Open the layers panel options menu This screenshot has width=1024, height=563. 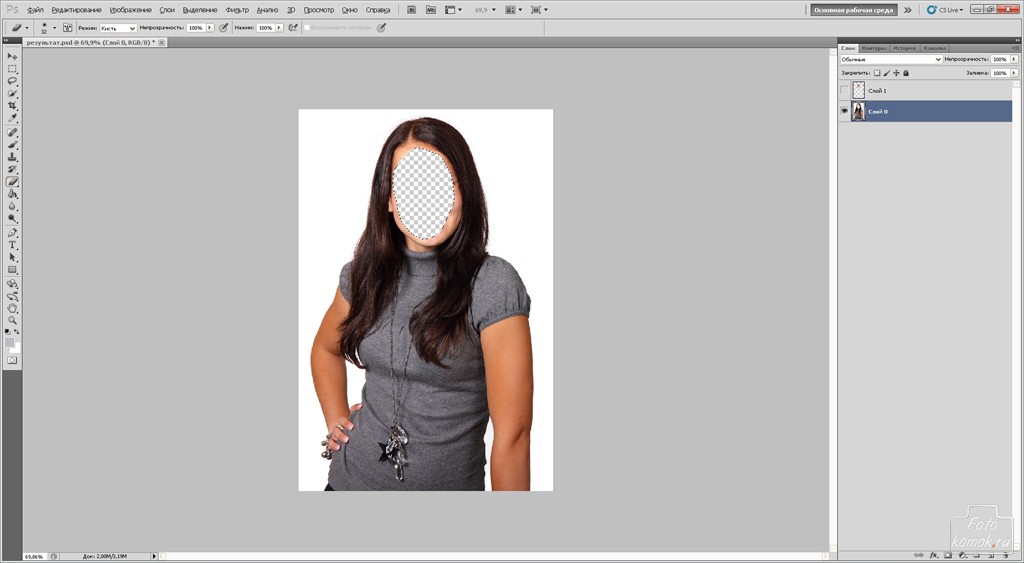1014,48
